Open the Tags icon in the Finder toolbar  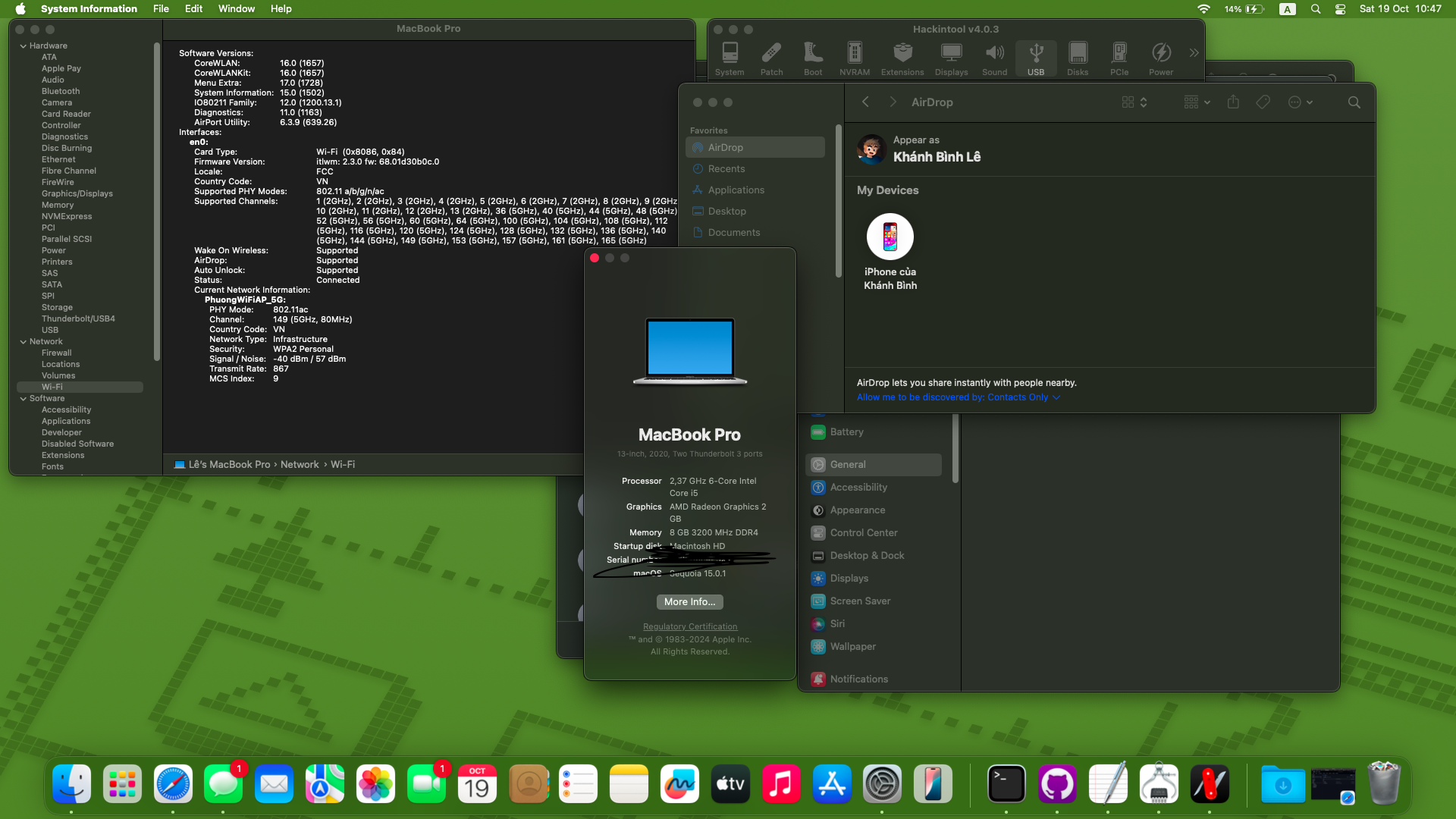tap(1263, 102)
